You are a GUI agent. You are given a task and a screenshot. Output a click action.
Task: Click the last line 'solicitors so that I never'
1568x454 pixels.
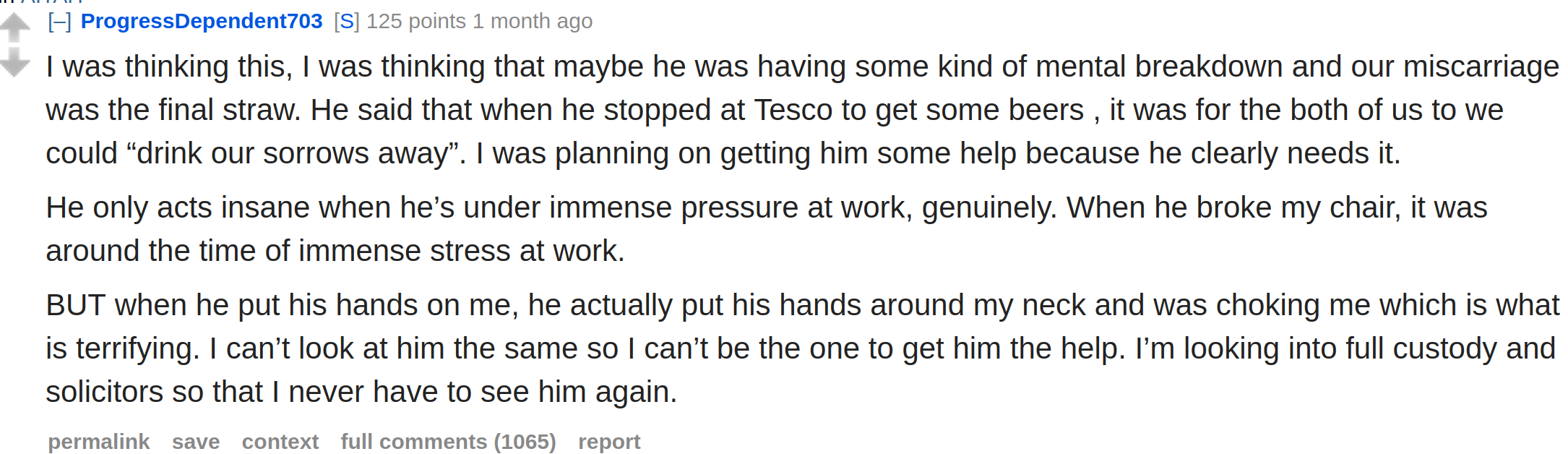pos(361,392)
